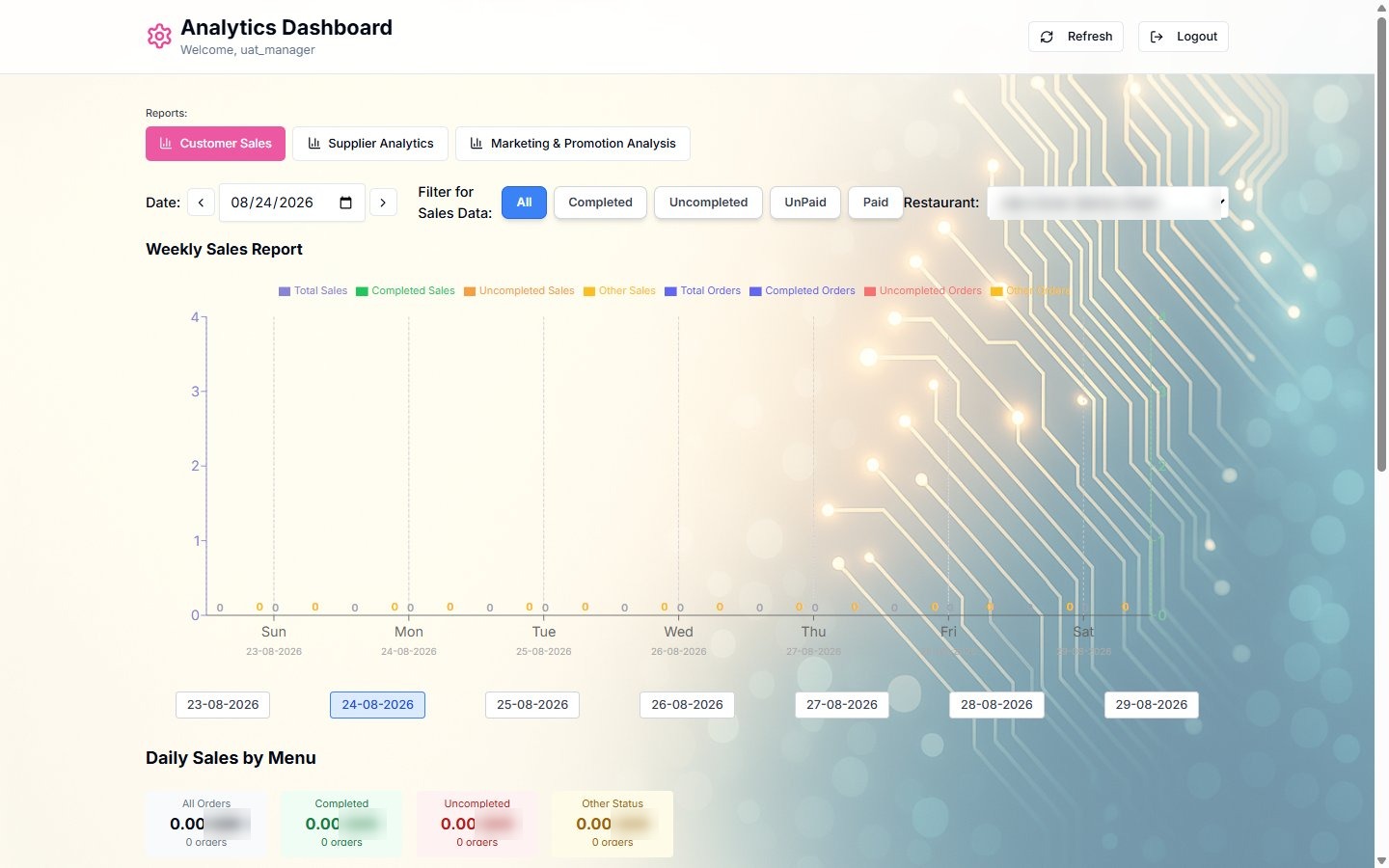Image resolution: width=1389 pixels, height=868 pixels.
Task: Click the pink gear icon beside Analytics Dashboard
Action: coord(159,37)
